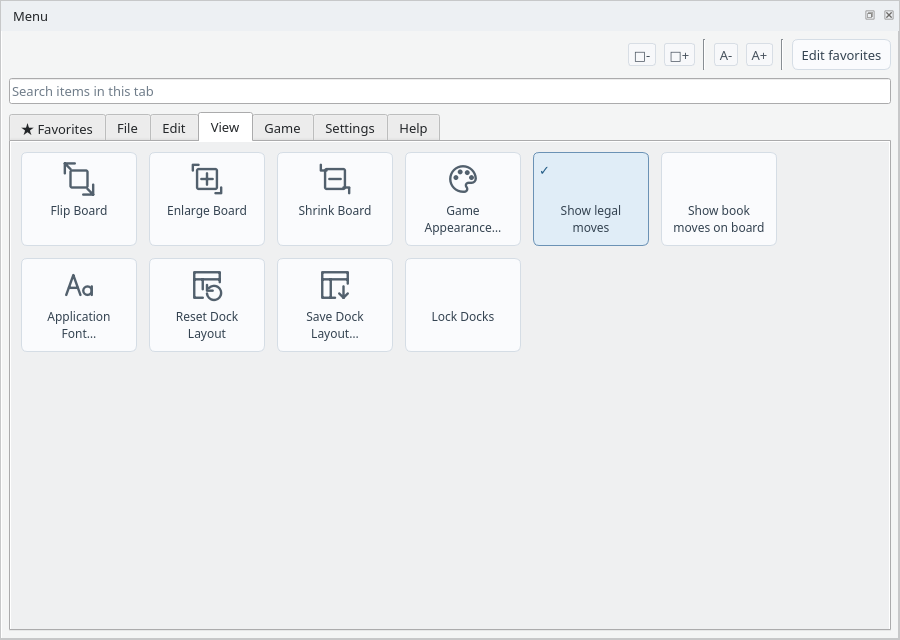900x640 pixels.
Task: Switch to the Game tab
Action: point(282,128)
